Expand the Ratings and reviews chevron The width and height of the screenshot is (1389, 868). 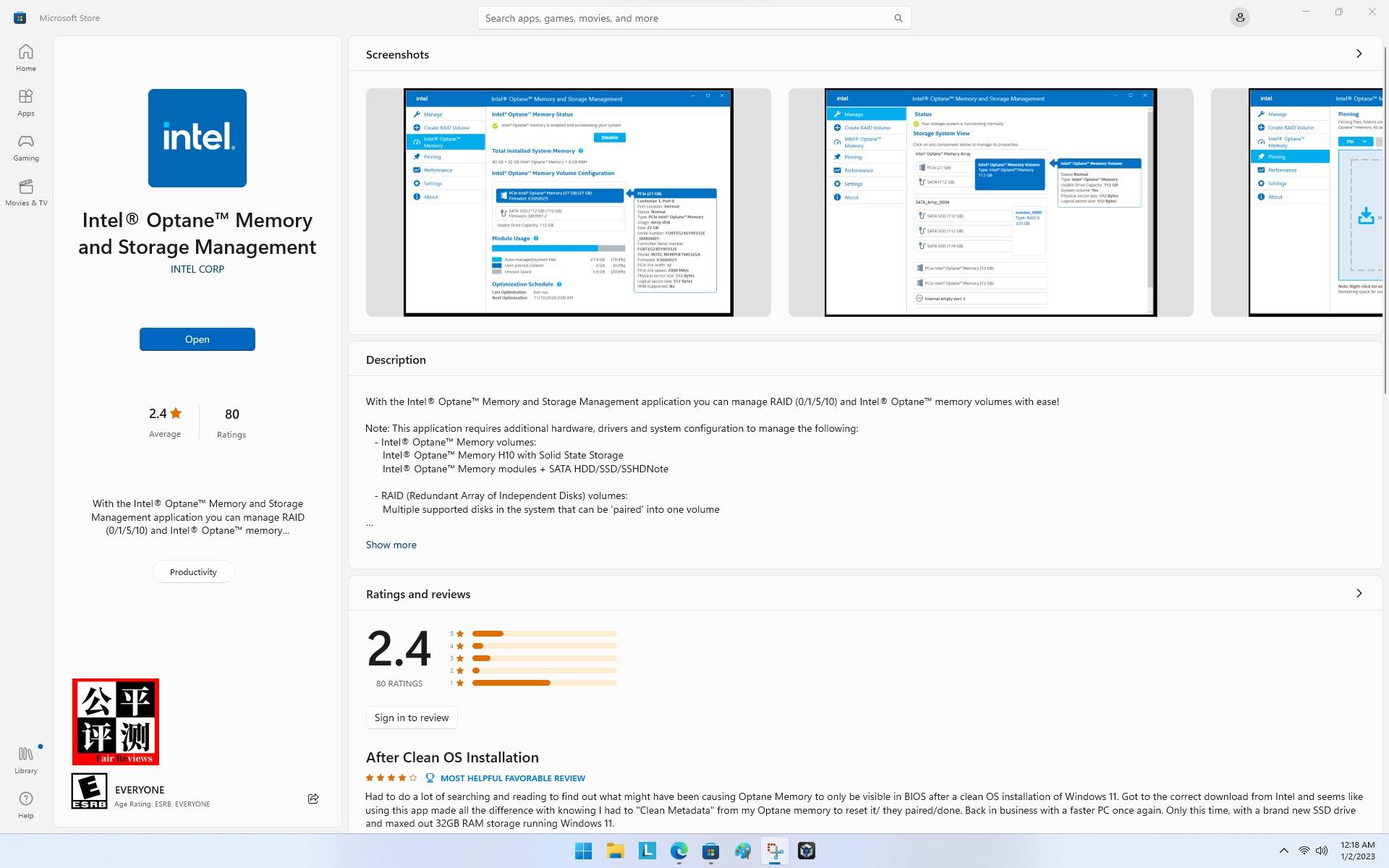[1359, 593]
